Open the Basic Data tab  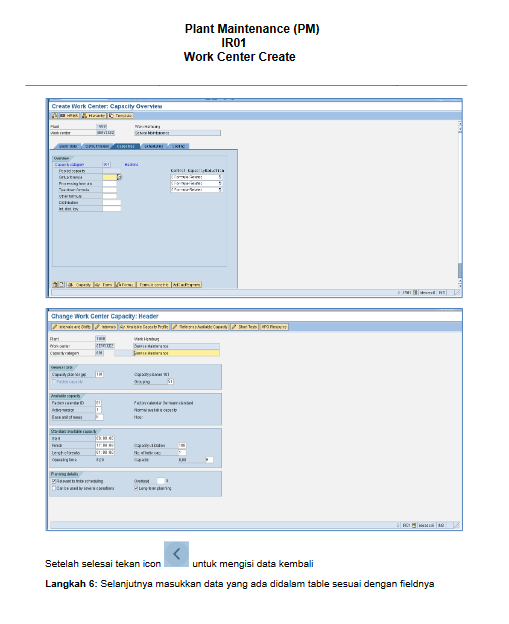pos(67,146)
